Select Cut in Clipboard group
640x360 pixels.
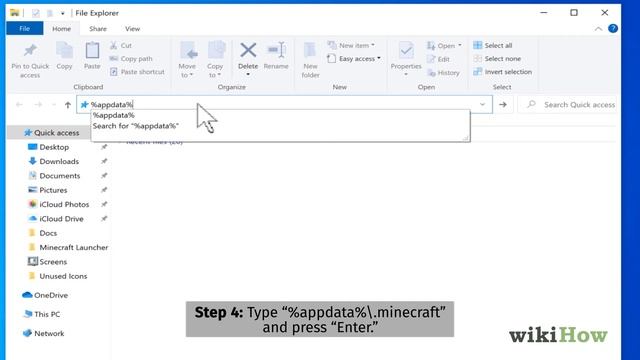[x=121, y=45]
